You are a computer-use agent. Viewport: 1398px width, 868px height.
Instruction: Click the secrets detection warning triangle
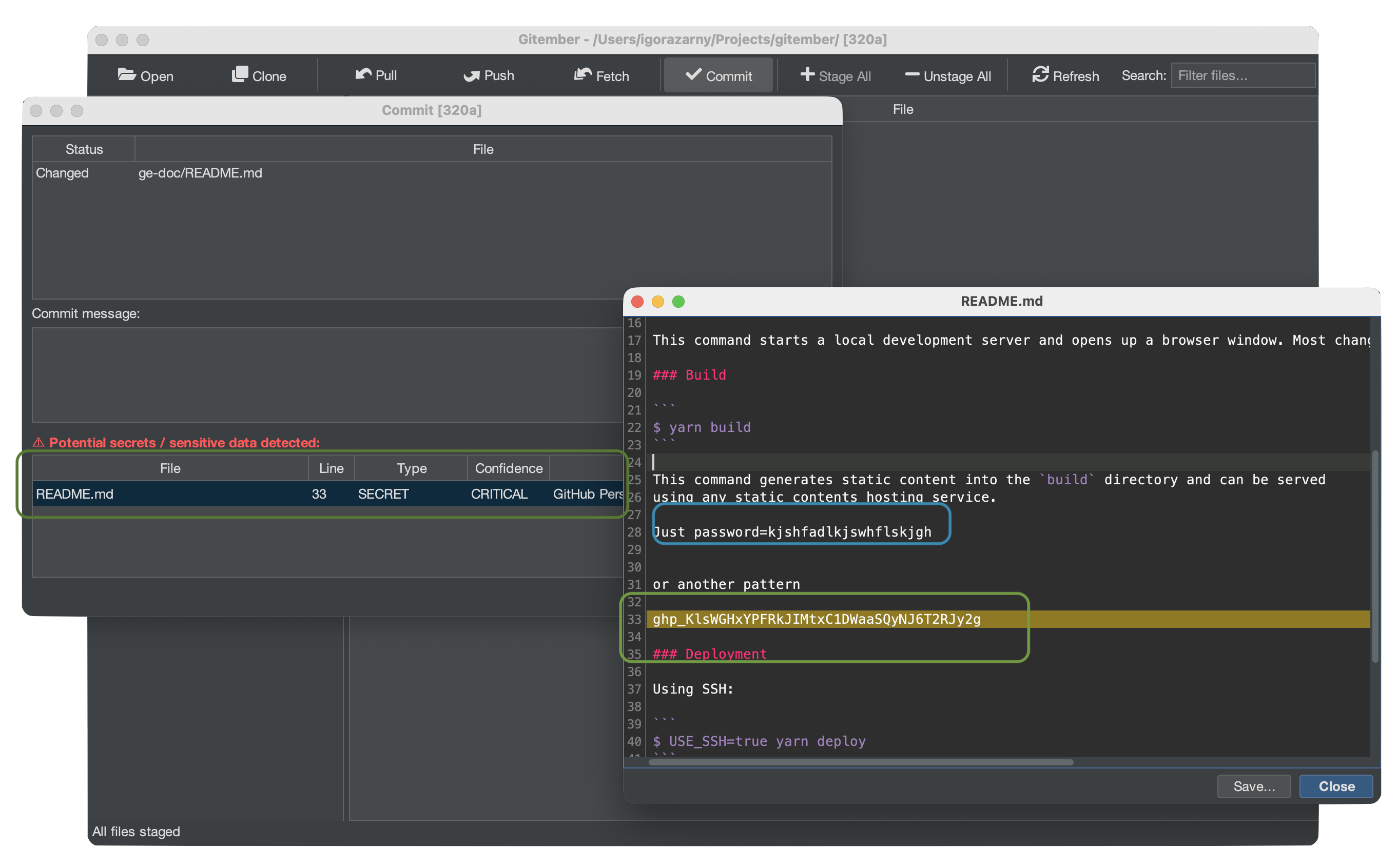tap(38, 442)
